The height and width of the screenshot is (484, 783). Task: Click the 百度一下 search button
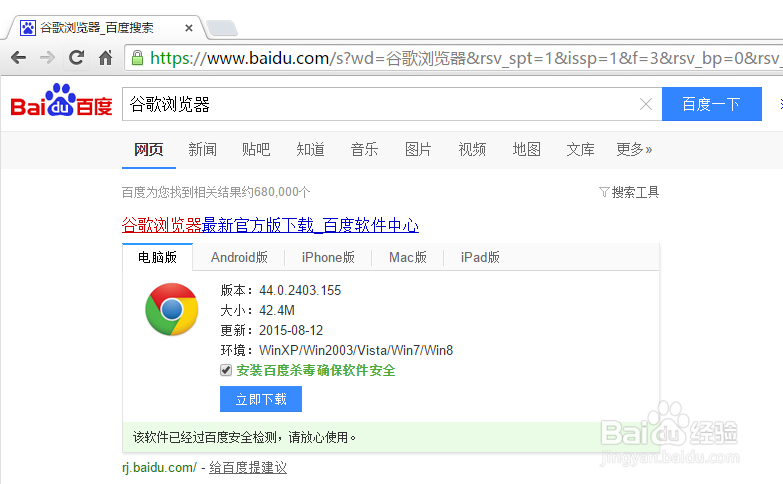tap(712, 104)
